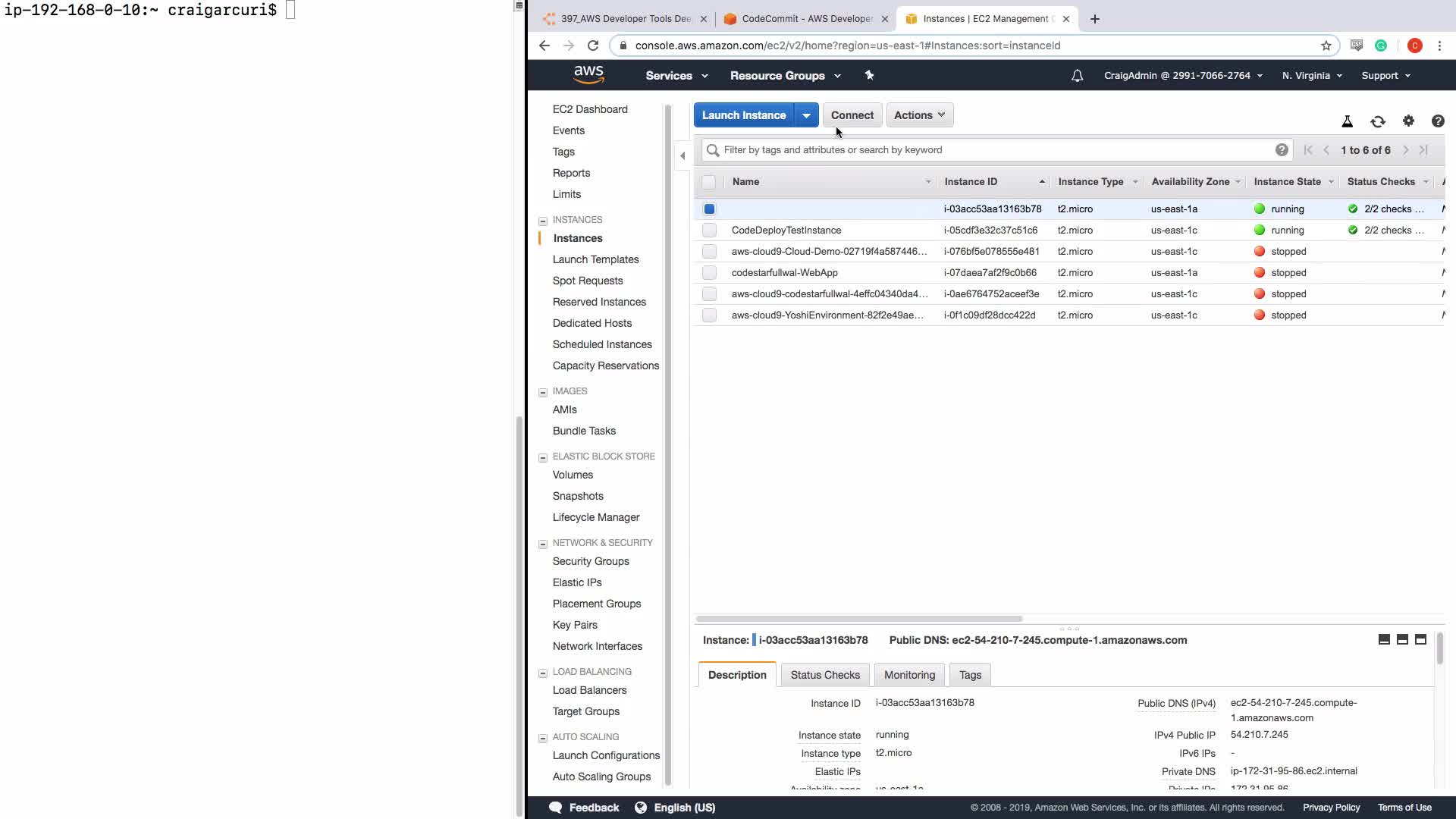Expand the Launch Instance dropdown arrow
Screen dimensions: 1456x819
tap(806, 115)
